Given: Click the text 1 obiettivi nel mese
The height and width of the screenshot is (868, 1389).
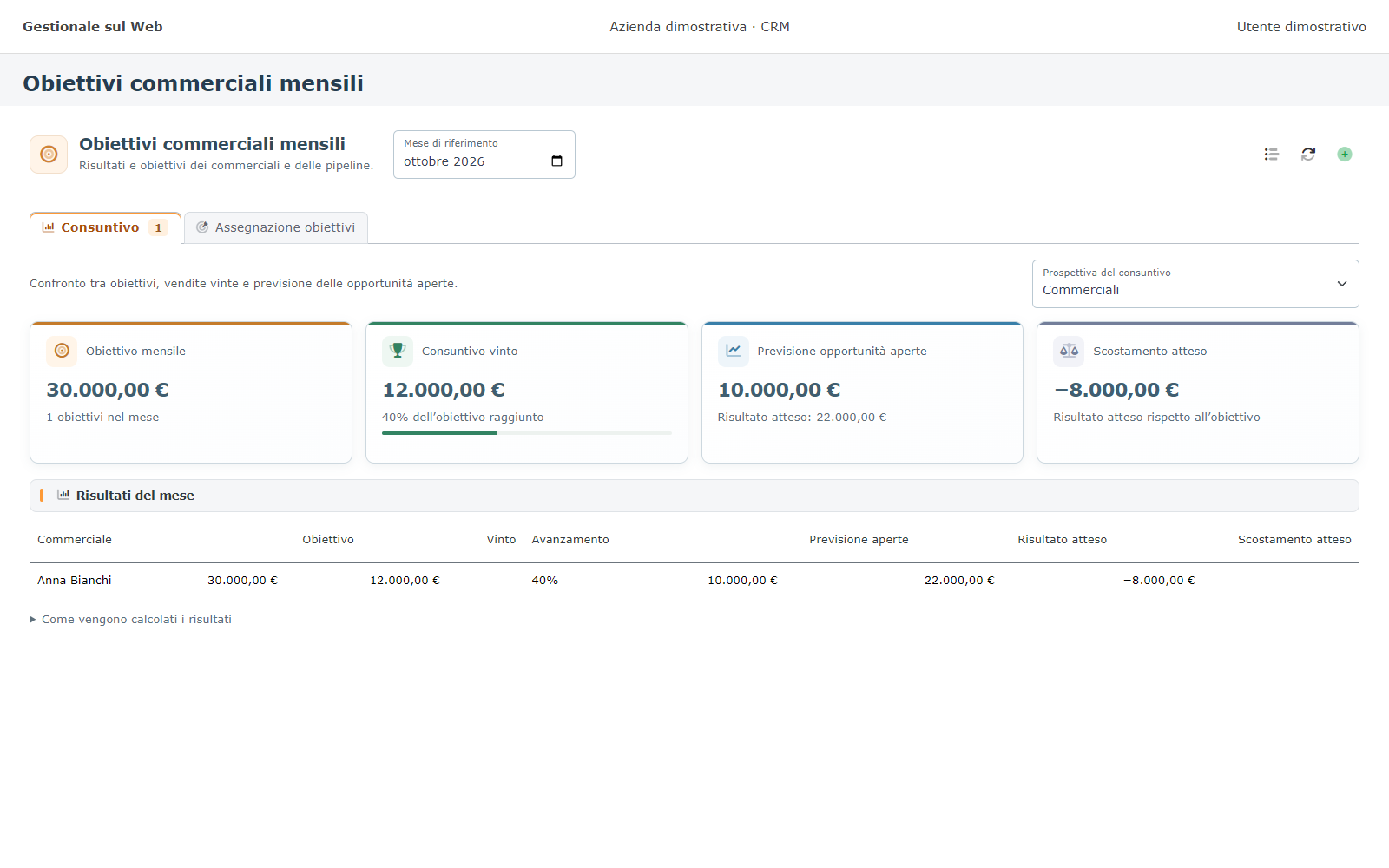Looking at the screenshot, I should (102, 418).
